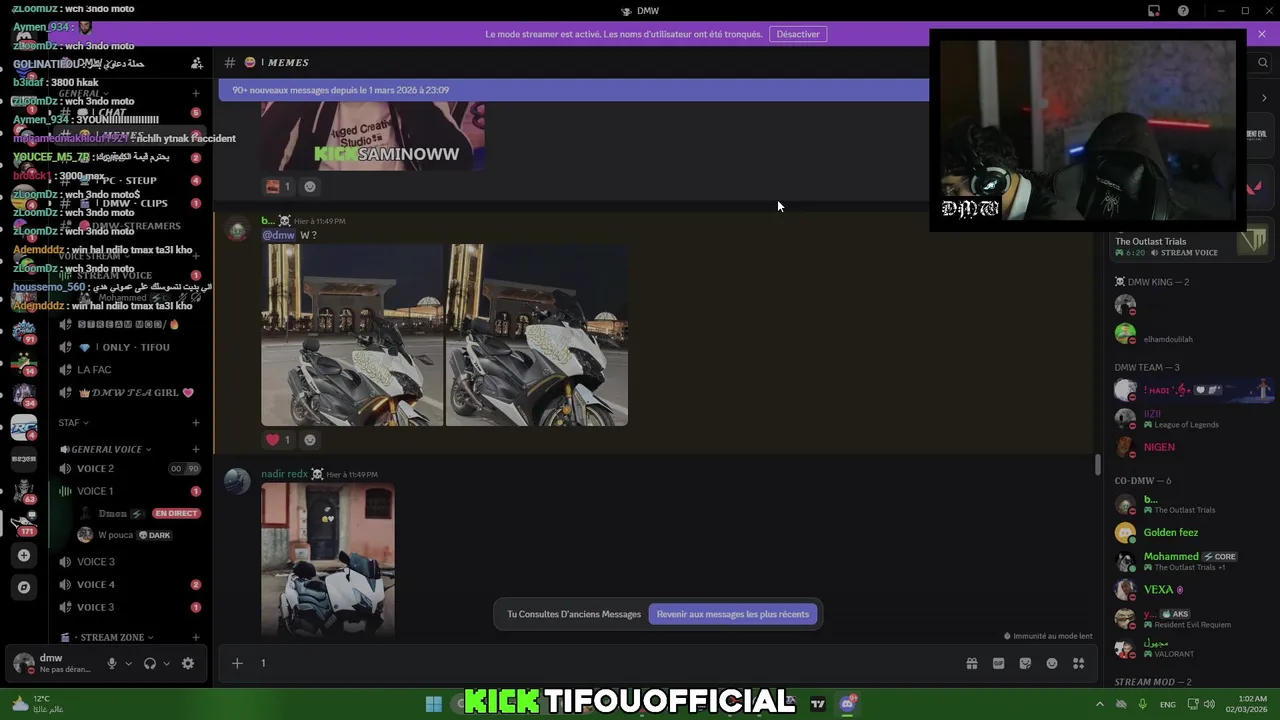Screen dimensions: 1280x720
Task: Open nadir redx's scooter photo
Action: [x=328, y=560]
